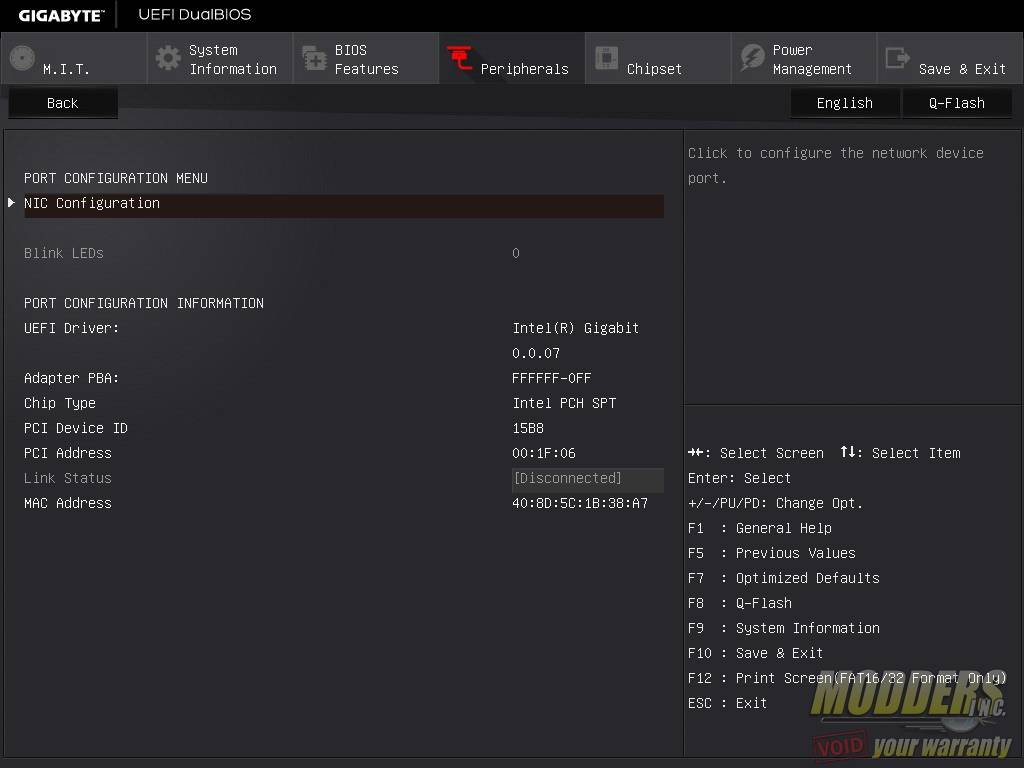Viewport: 1024px width, 768px height.
Task: Click the PCI Device ID label
Action: [76, 428]
